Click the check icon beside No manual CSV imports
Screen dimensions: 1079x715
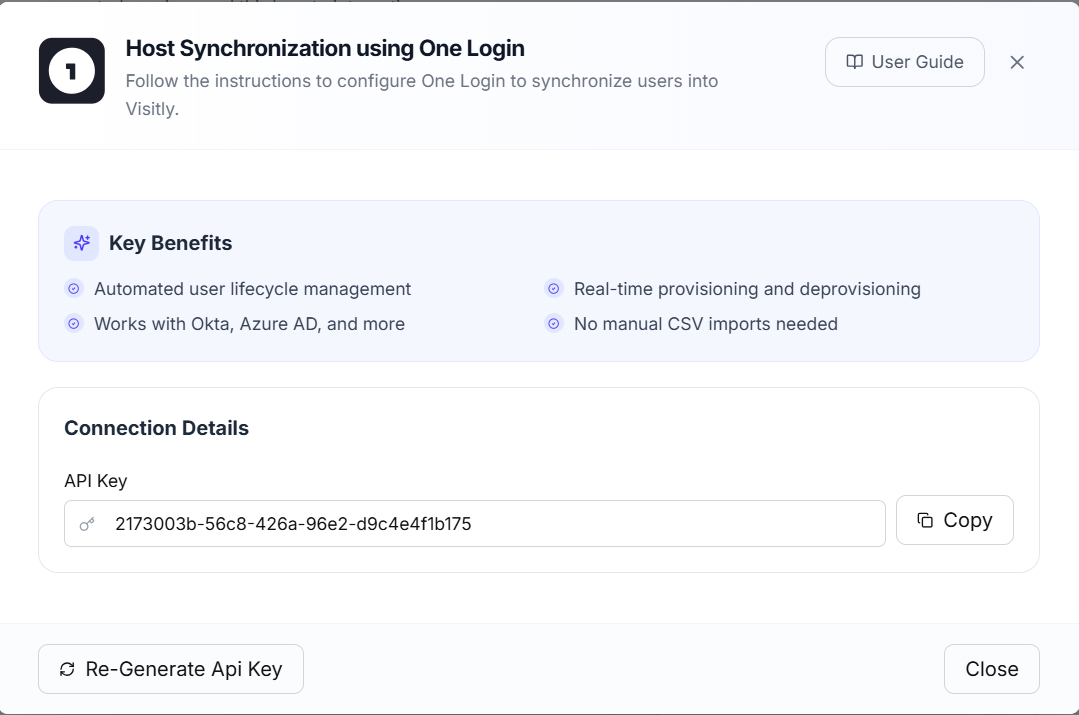[554, 324]
